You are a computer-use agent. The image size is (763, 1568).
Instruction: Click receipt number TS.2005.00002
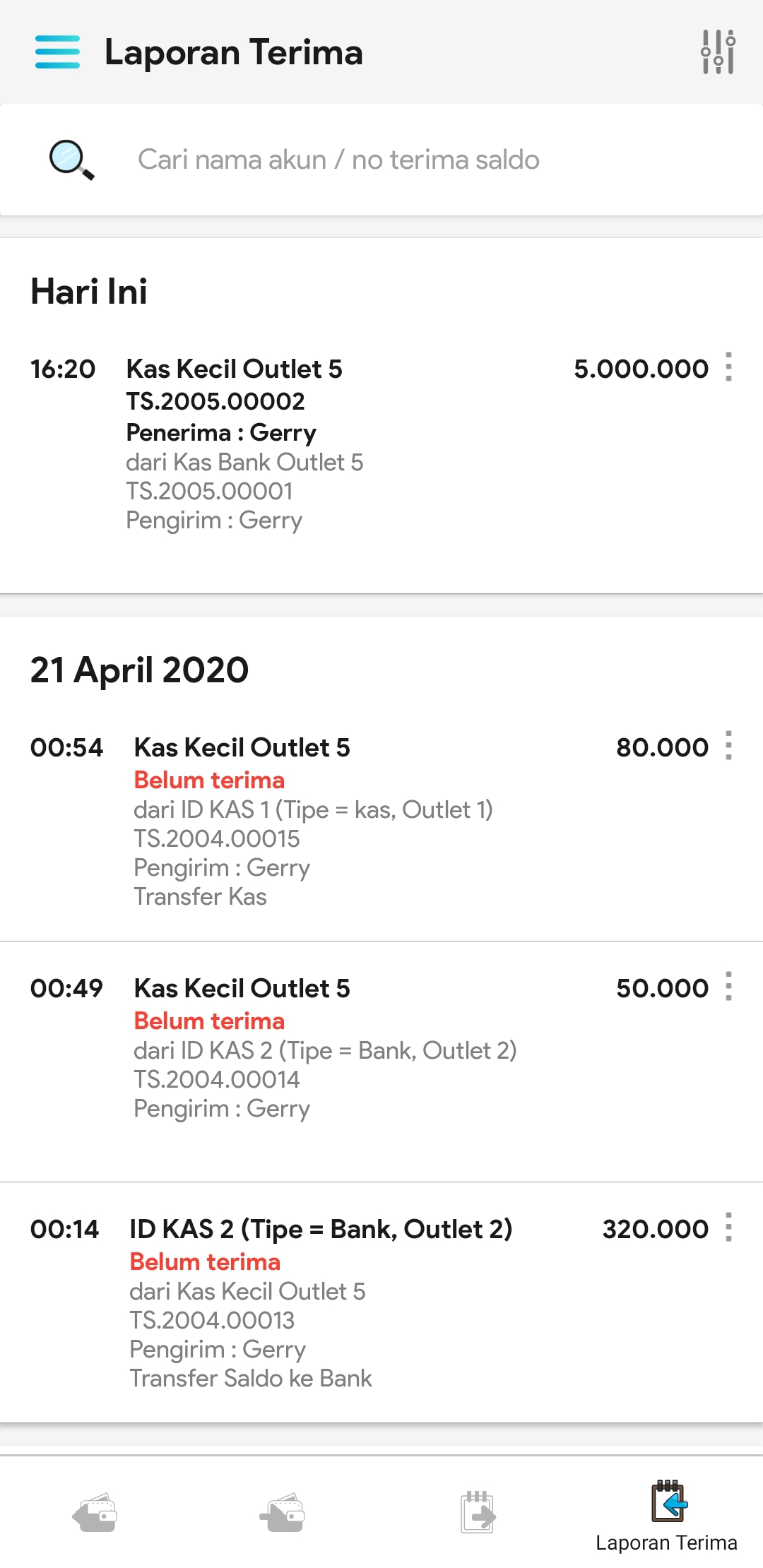pyautogui.click(x=215, y=402)
